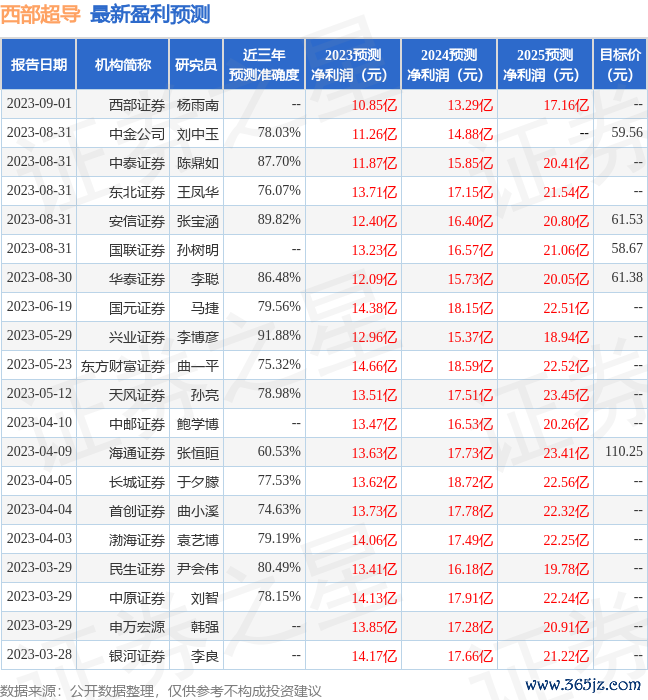Click the 91.88% accuracy value
The height and width of the screenshot is (700, 648).
tap(279, 335)
